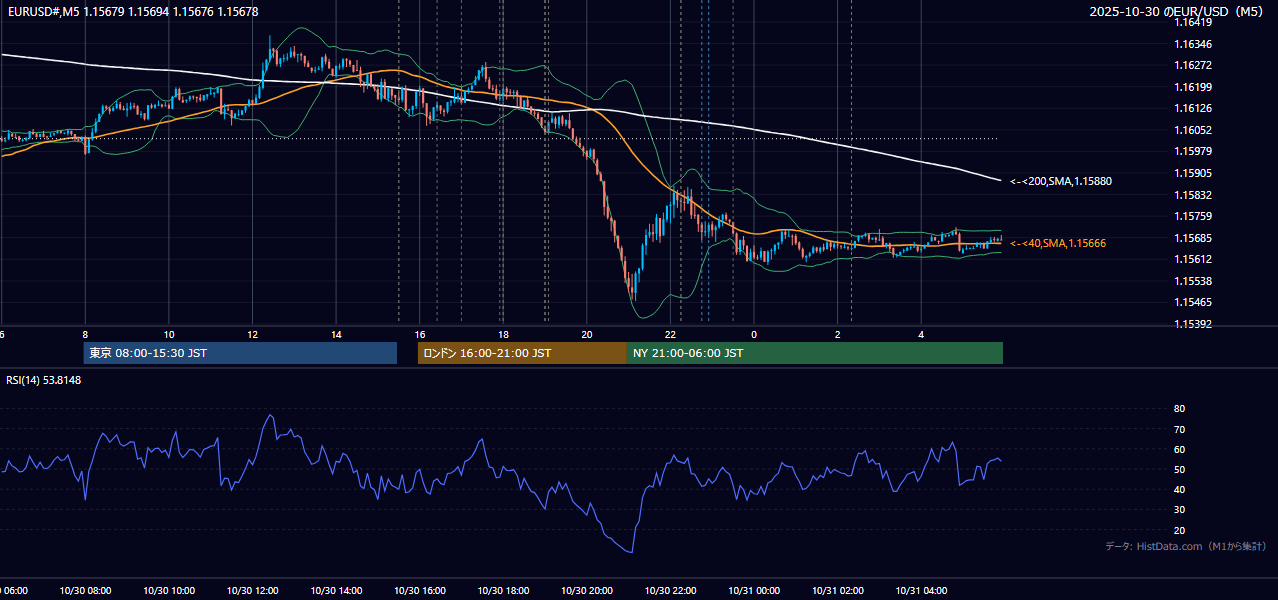Screen dimensions: 1278x600
Task: Click price axis value 1.15392
Action: 1192,324
